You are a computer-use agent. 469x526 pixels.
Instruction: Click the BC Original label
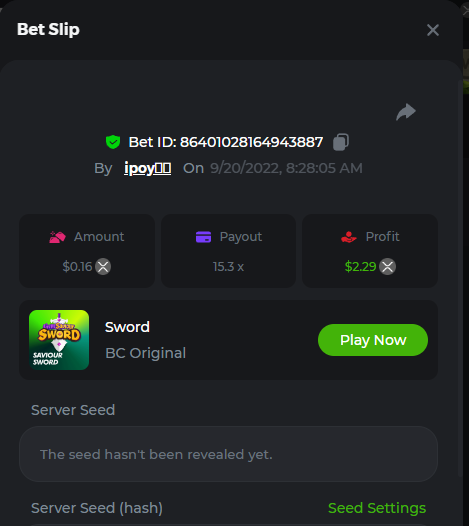[146, 353]
